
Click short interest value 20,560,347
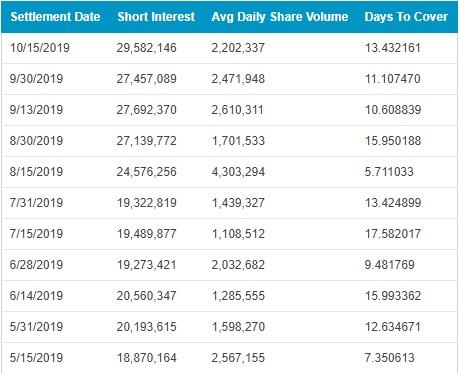click(x=147, y=296)
